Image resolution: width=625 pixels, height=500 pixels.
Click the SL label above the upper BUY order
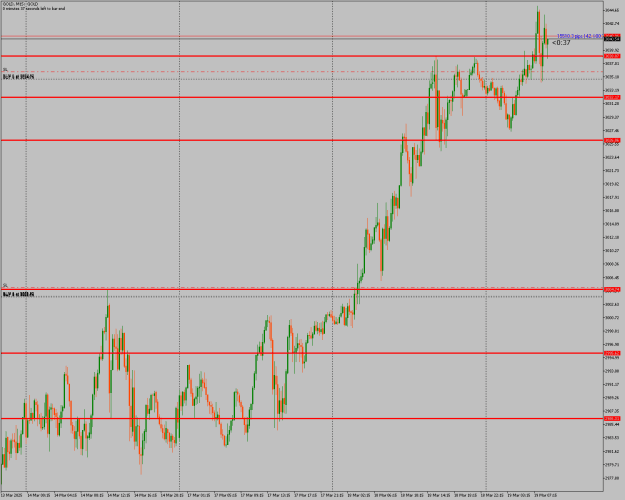pyautogui.click(x=5, y=70)
